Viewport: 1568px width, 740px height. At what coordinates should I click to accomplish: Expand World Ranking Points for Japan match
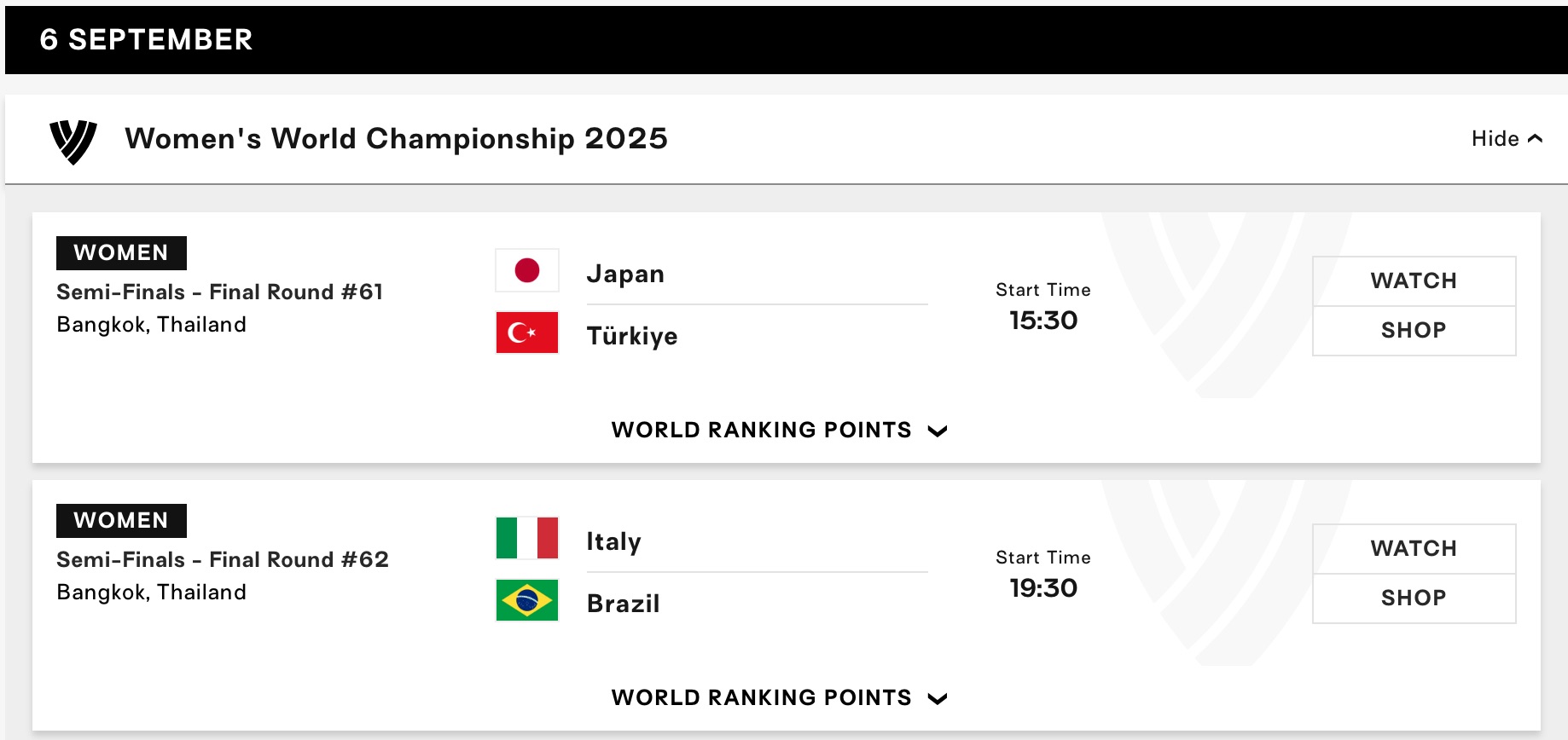pyautogui.click(x=779, y=430)
